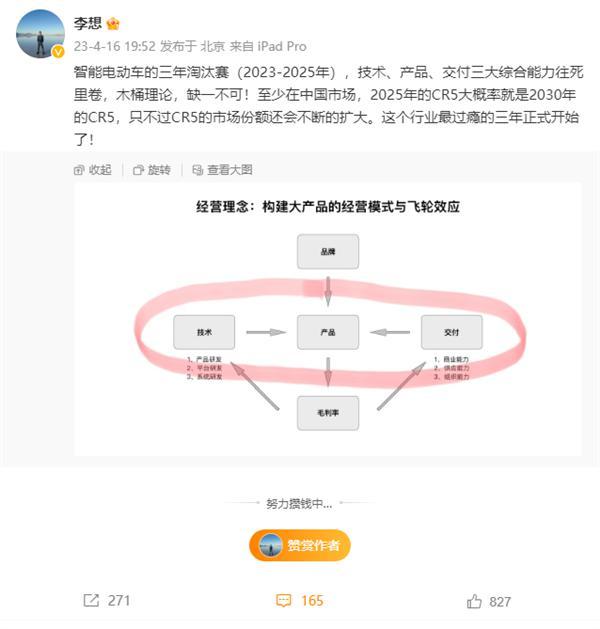Click the avatar inside the reward button
Screen dimensions: 600x629
270,545
